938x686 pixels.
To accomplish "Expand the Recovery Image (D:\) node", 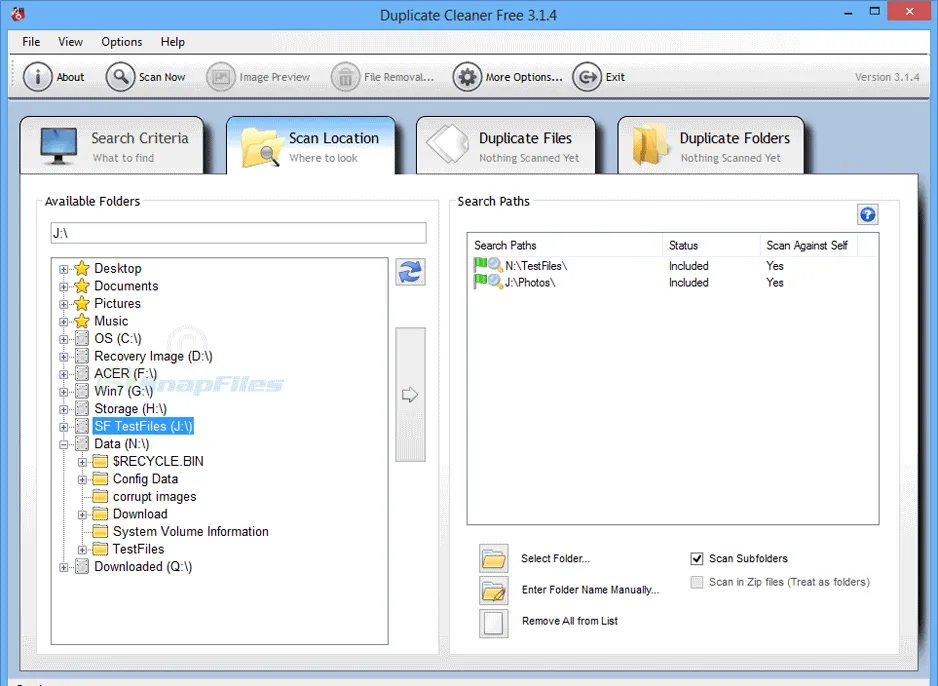I will 63,357.
